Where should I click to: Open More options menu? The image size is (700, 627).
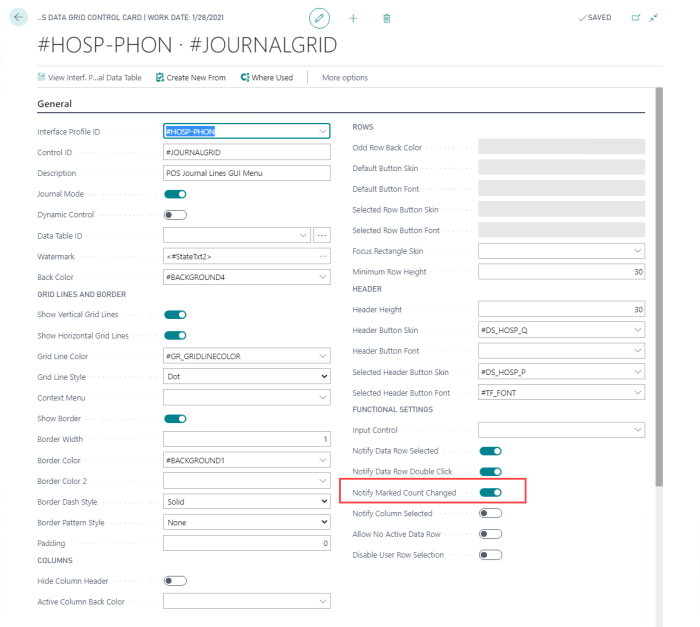(345, 78)
